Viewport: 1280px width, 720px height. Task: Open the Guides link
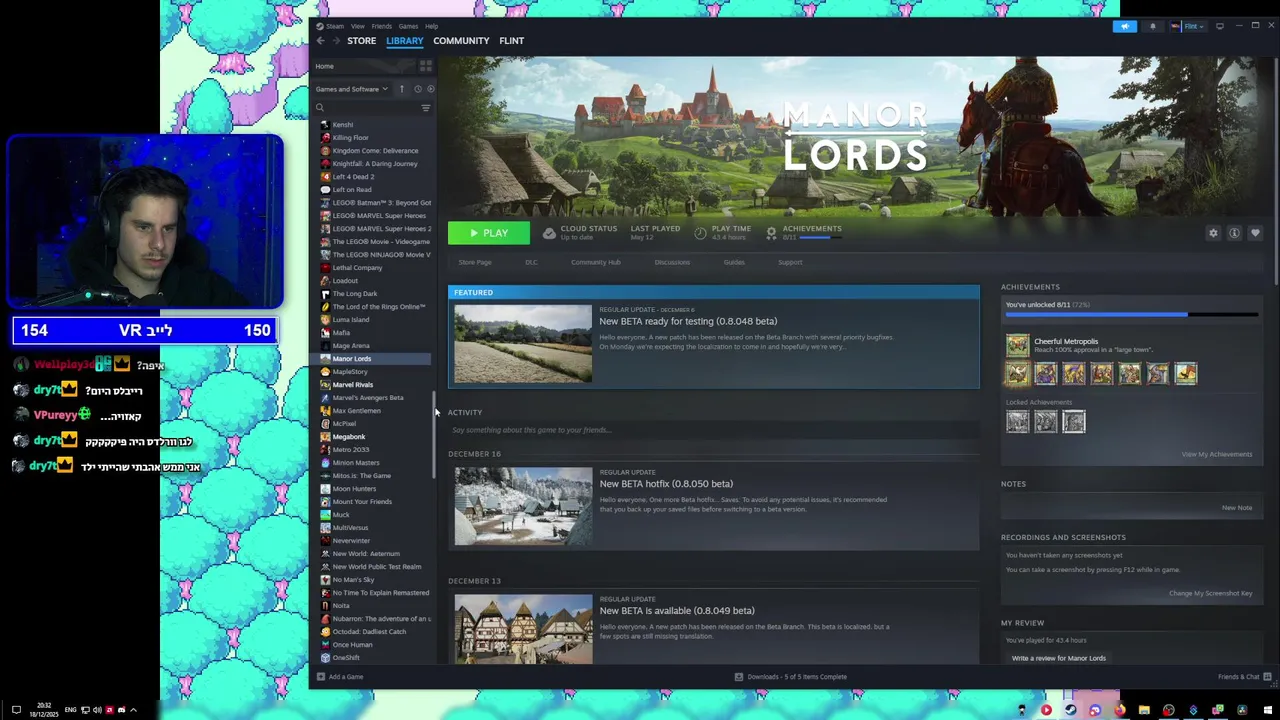[734, 262]
